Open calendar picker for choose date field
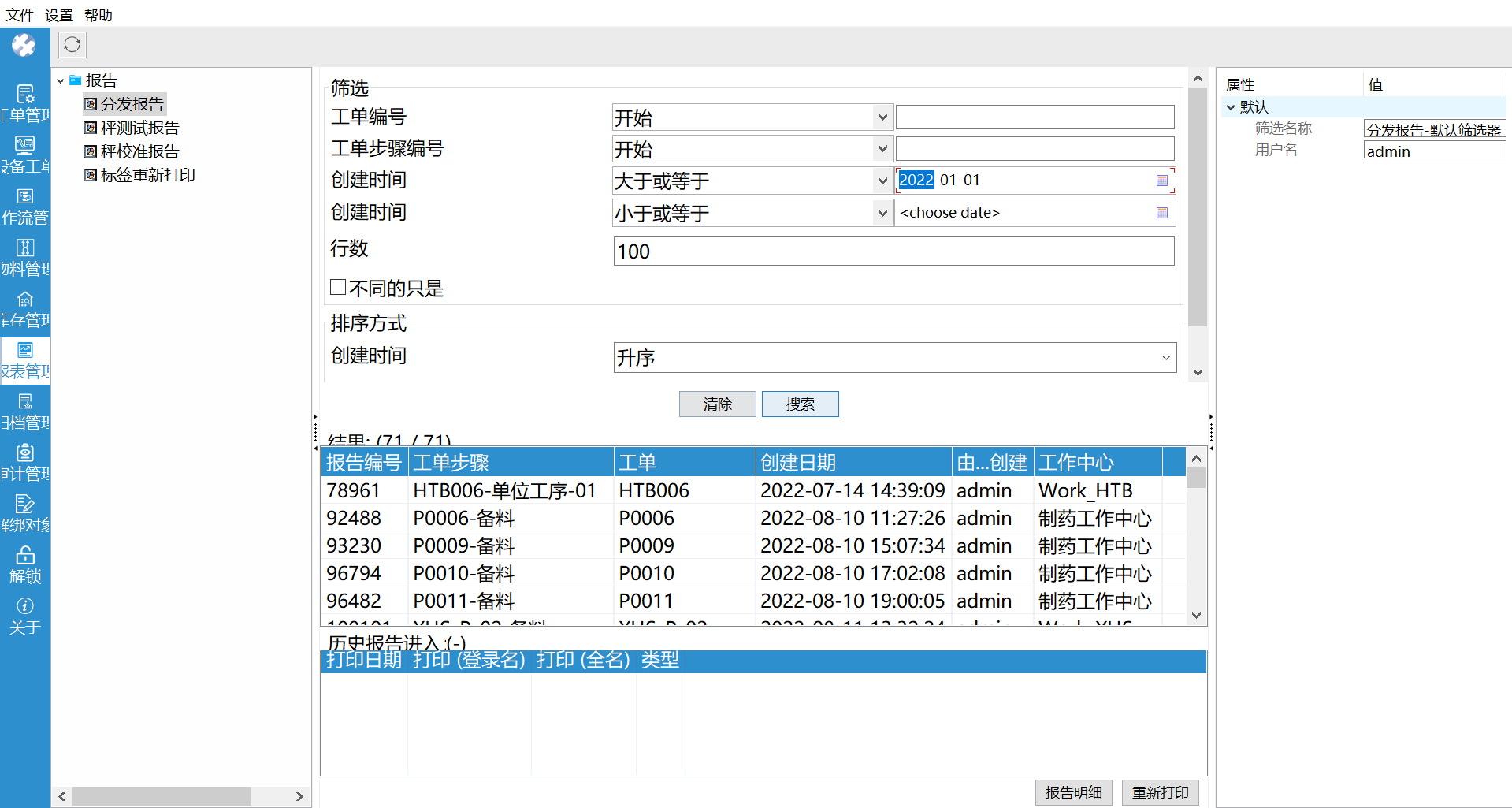1512x808 pixels. coord(1161,213)
